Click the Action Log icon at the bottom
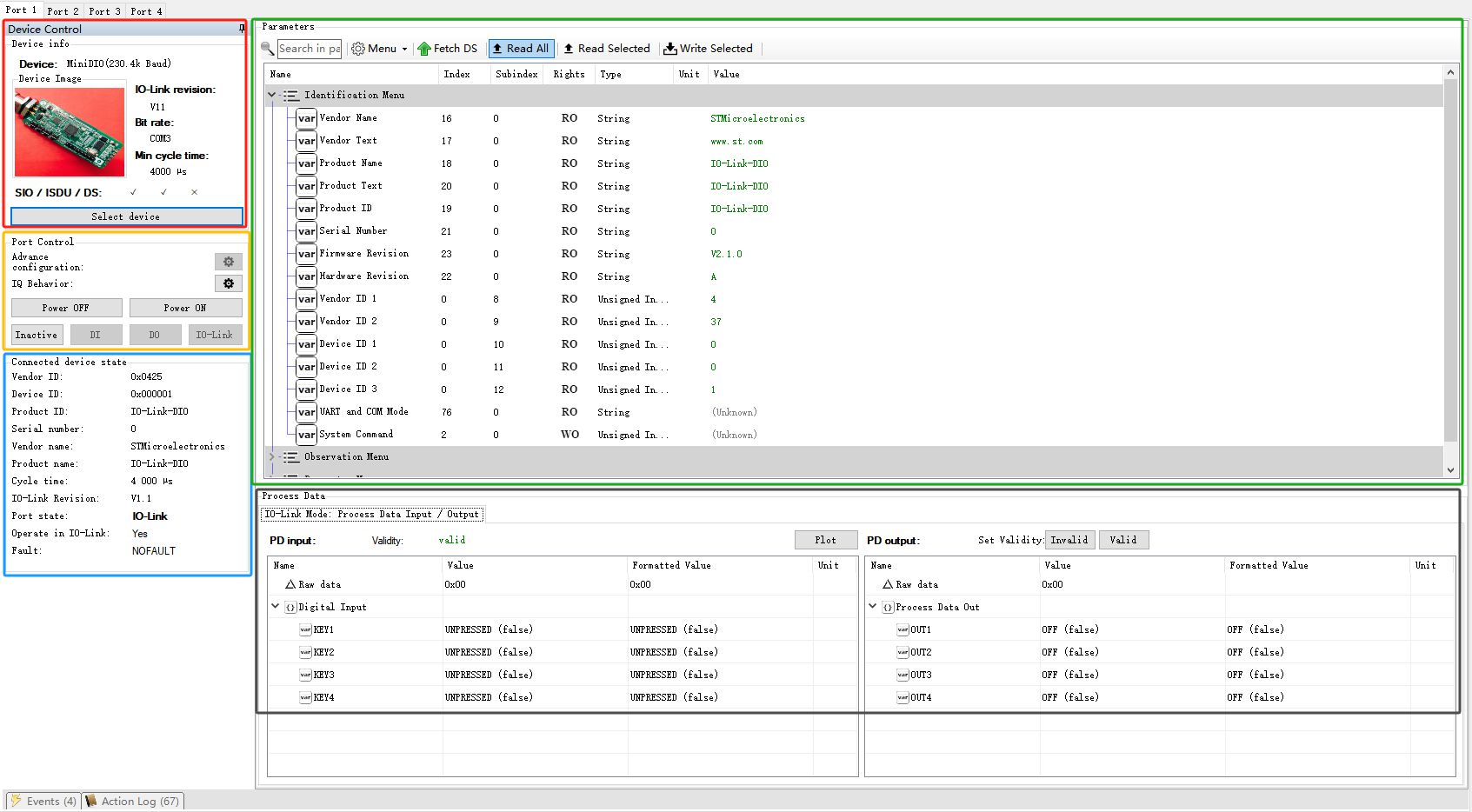The width and height of the screenshot is (1472, 812). pyautogui.click(x=90, y=801)
